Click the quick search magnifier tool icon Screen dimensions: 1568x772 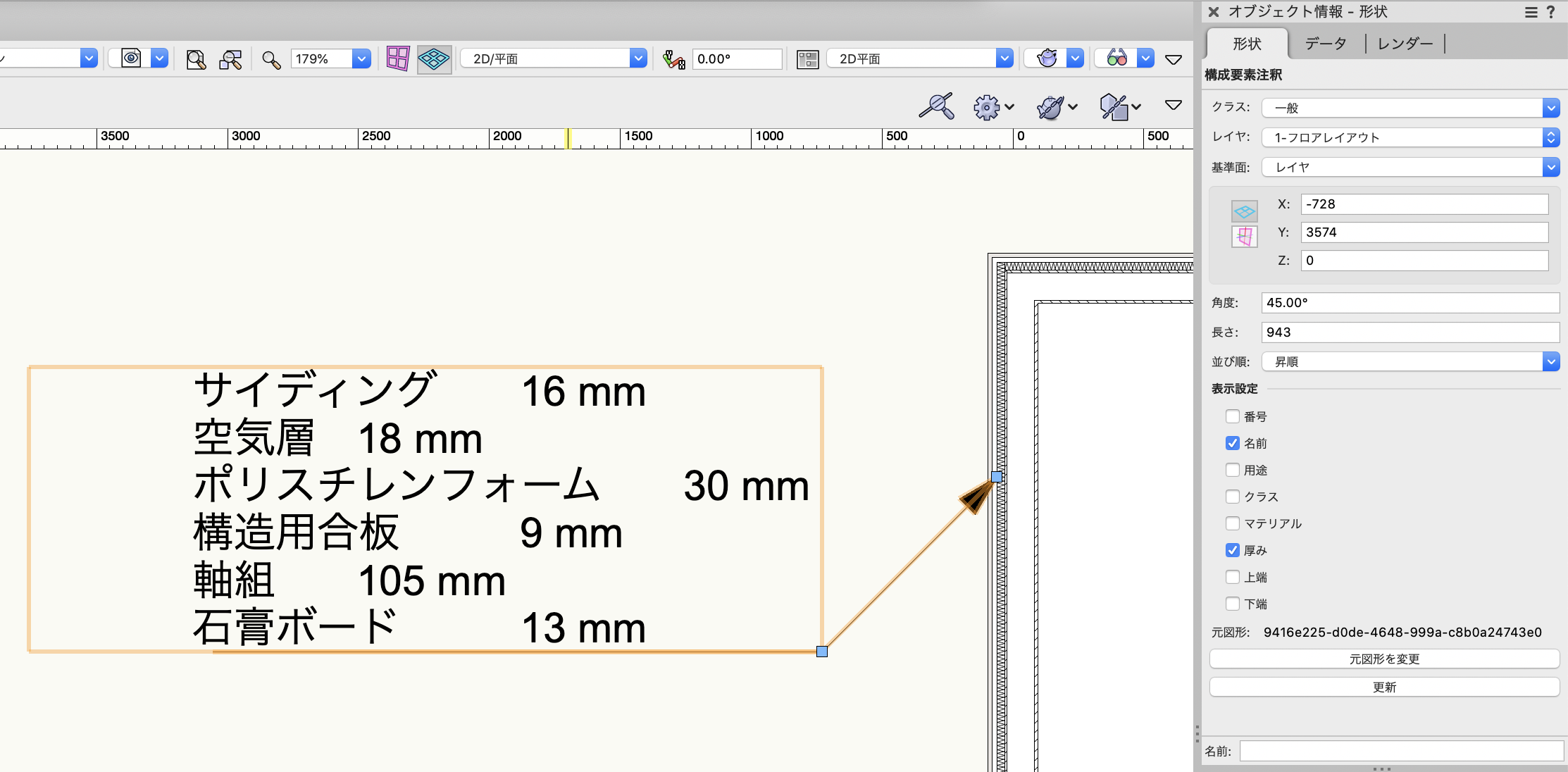click(937, 106)
